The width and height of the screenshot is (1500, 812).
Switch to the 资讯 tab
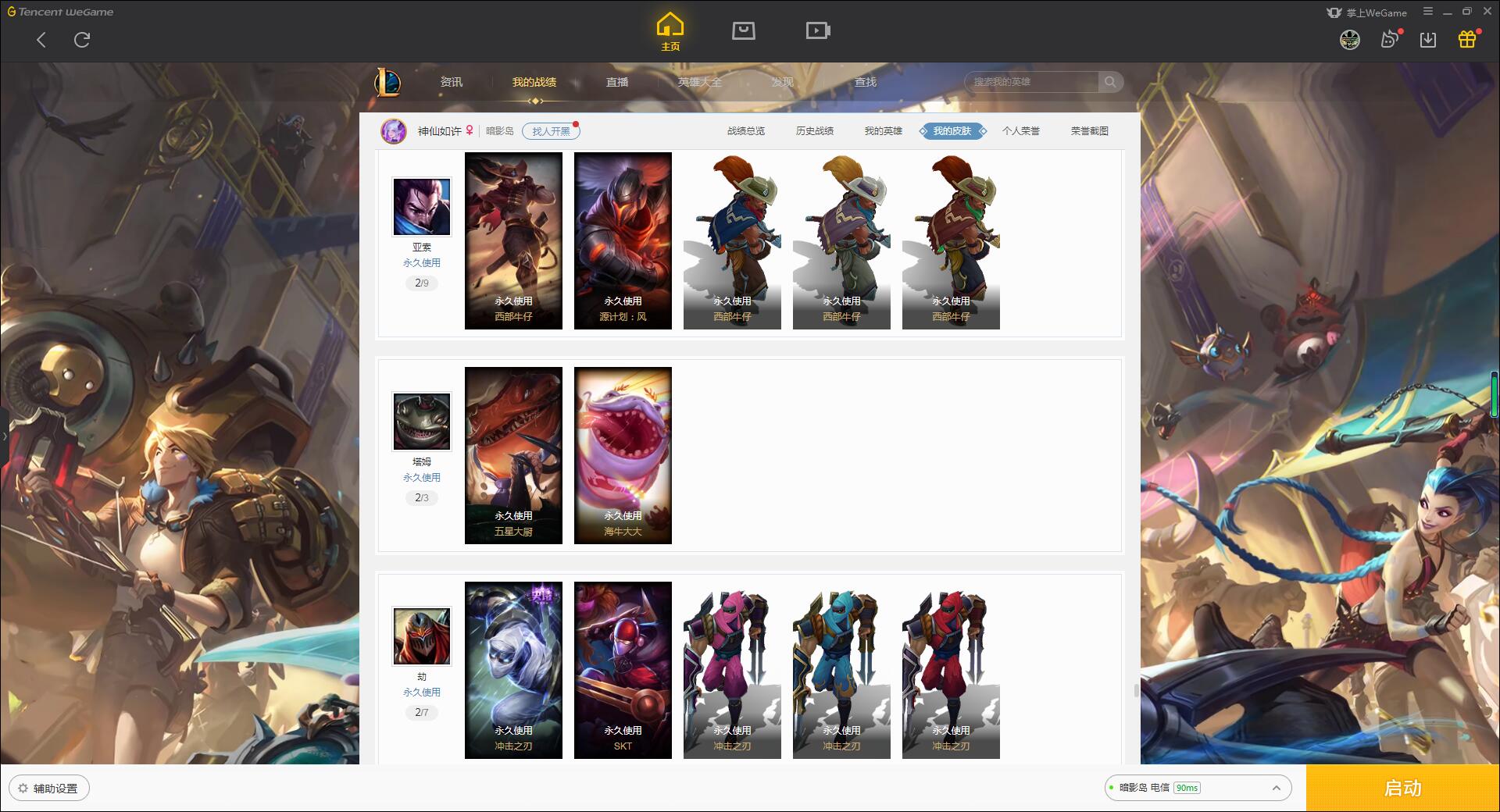coord(452,82)
